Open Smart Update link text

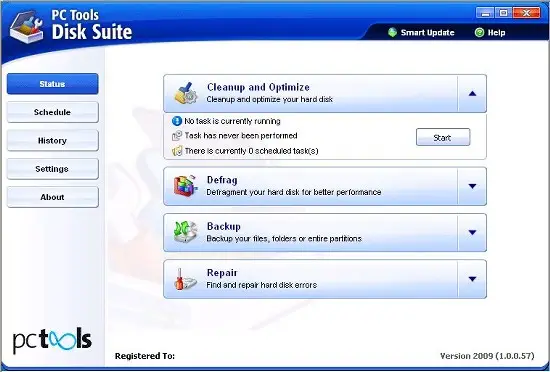pos(428,33)
